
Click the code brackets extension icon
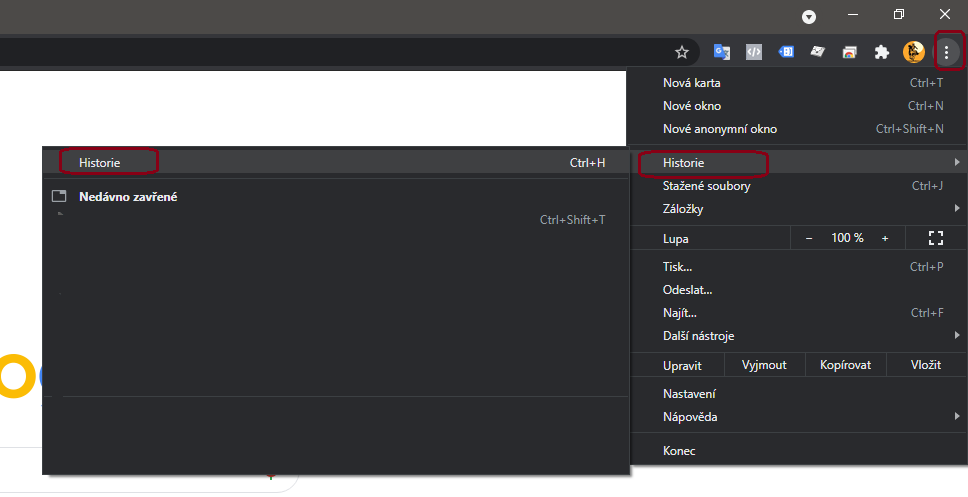[x=754, y=52]
